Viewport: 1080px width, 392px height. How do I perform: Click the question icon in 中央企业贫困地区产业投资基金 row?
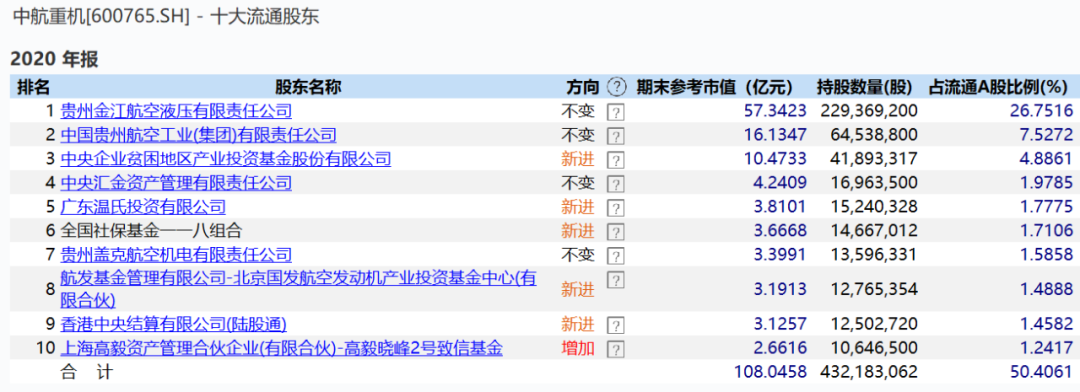[616, 161]
